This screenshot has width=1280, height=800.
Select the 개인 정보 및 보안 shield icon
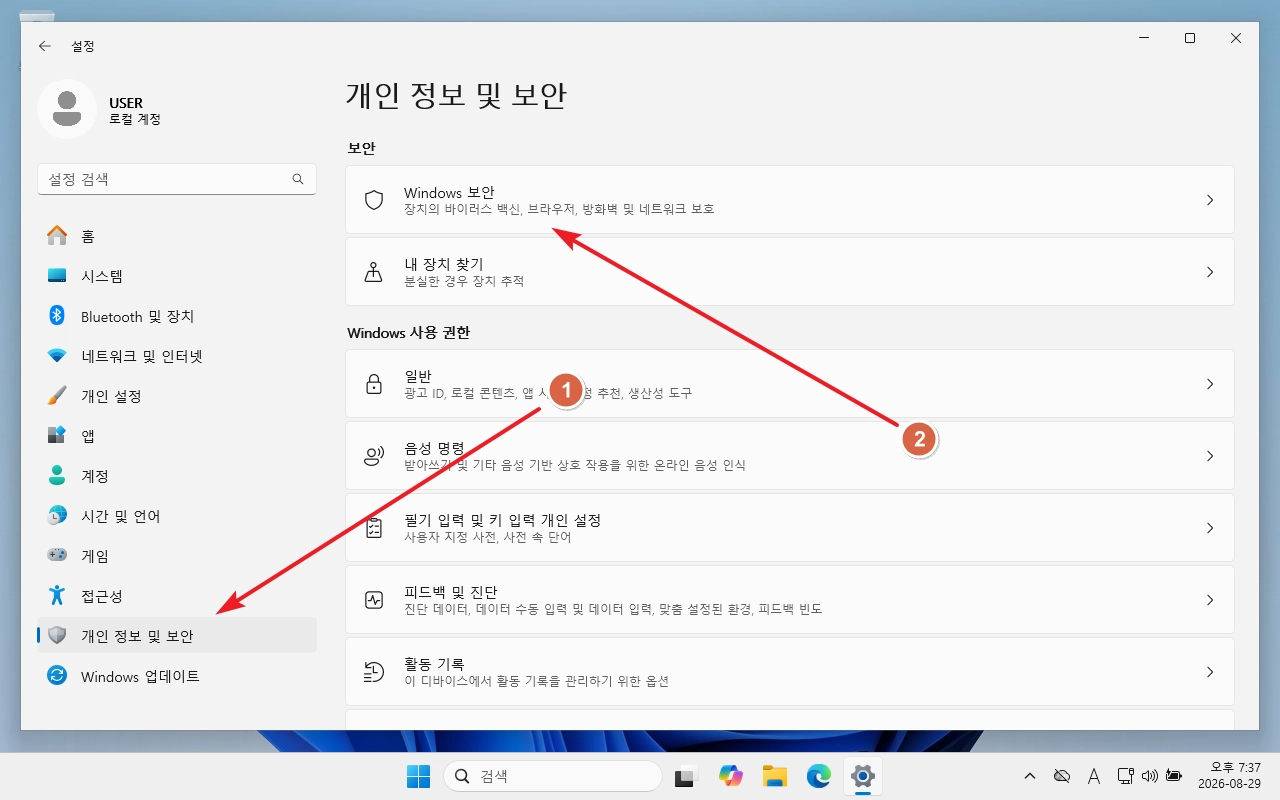point(57,636)
